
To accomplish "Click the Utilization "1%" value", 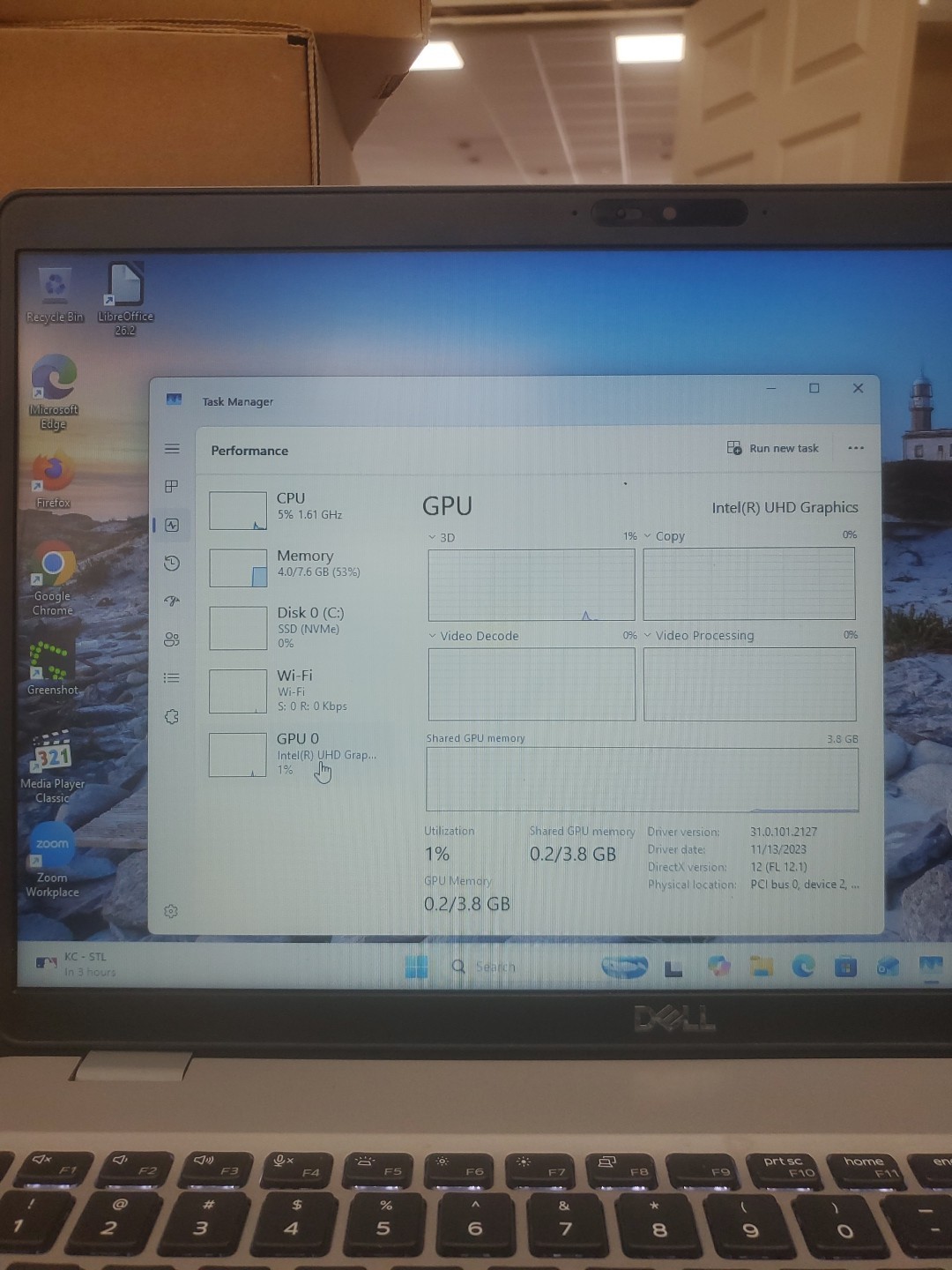I will (437, 854).
